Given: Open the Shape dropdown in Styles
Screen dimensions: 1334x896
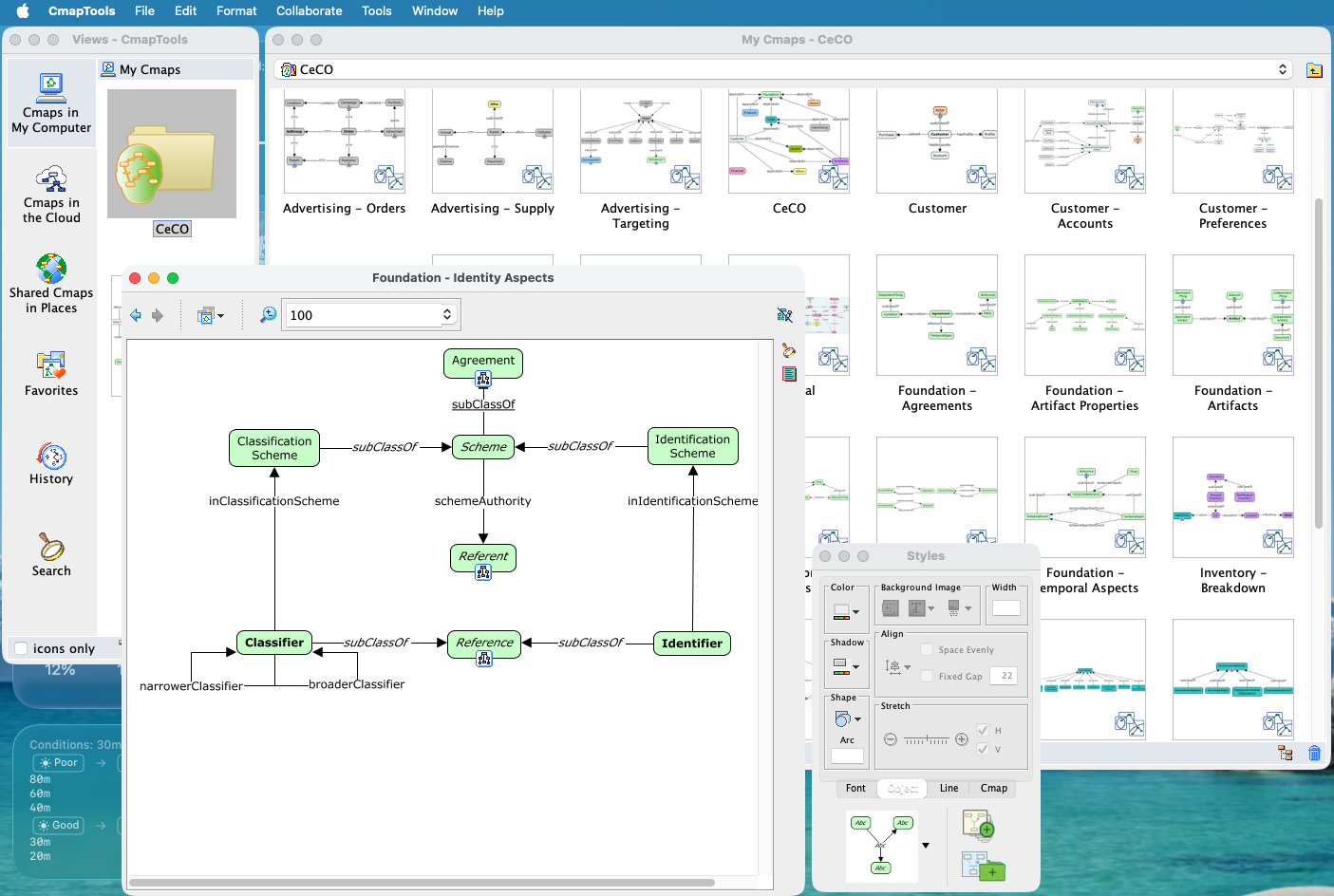Looking at the screenshot, I should click(848, 719).
